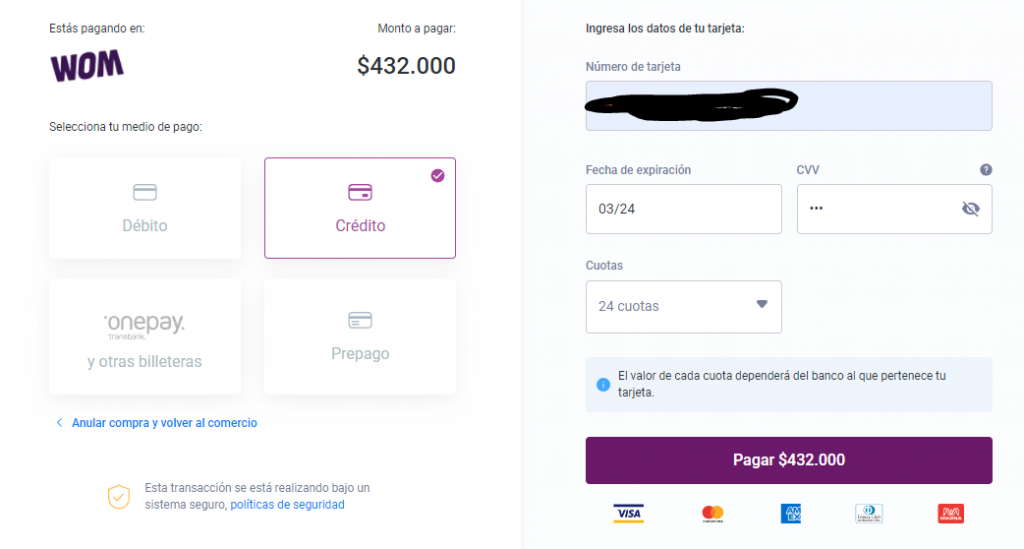Select the Débito payment method

pos(145,208)
